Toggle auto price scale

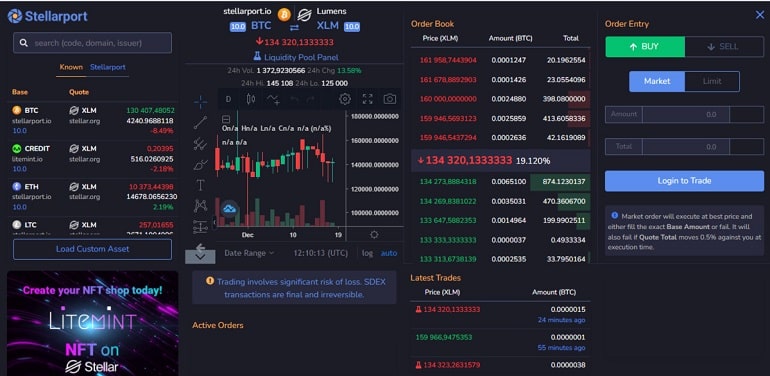(389, 253)
